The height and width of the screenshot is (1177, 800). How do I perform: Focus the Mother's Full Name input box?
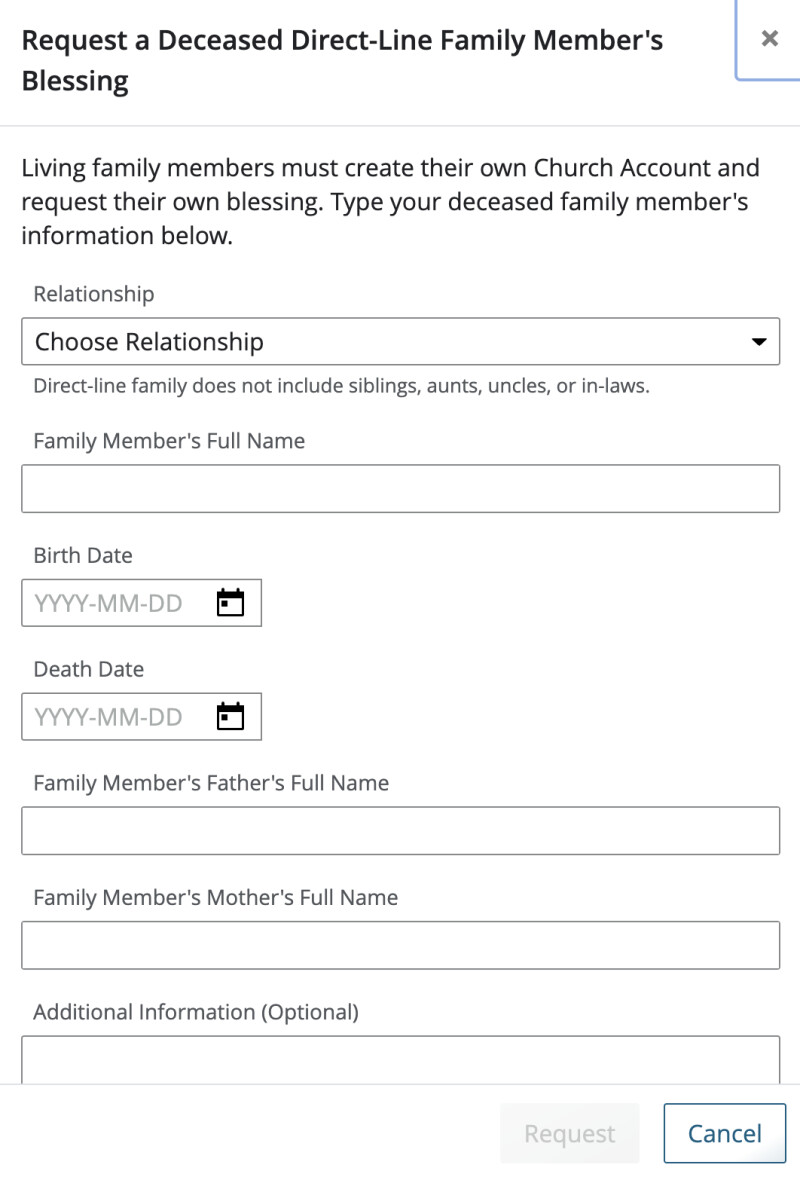(x=400, y=945)
